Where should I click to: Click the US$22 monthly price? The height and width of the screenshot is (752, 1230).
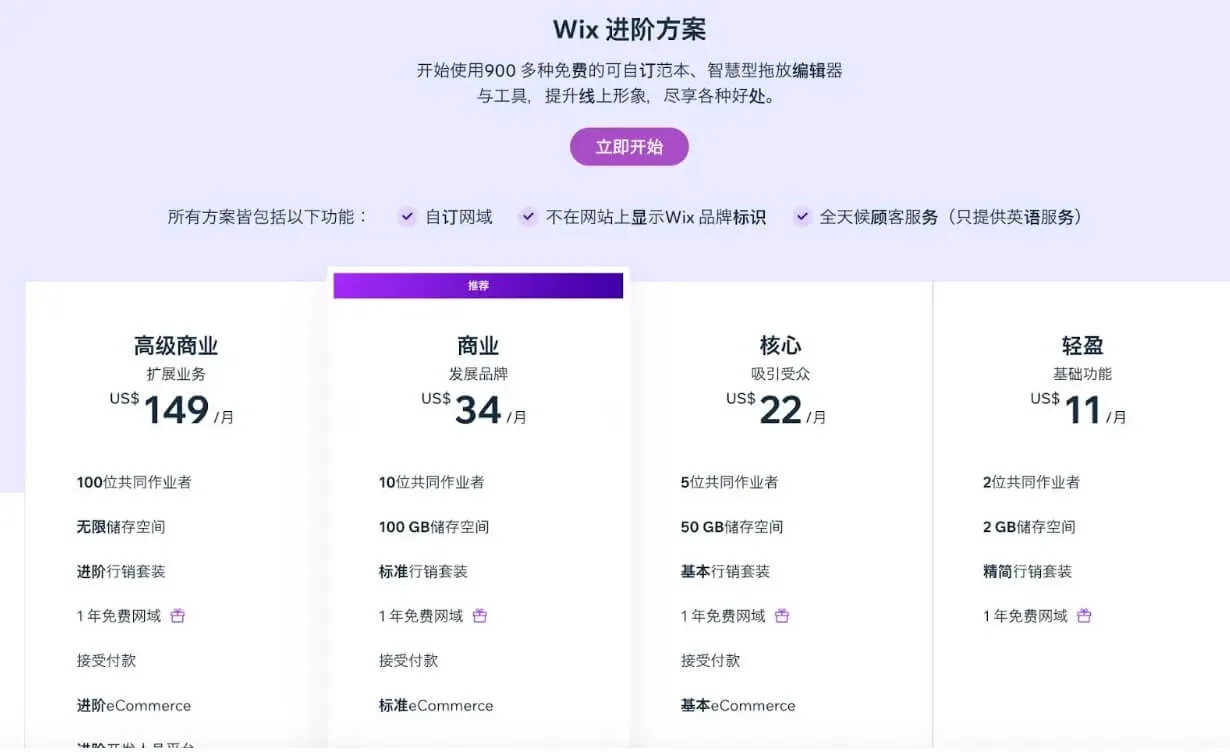[x=776, y=410]
